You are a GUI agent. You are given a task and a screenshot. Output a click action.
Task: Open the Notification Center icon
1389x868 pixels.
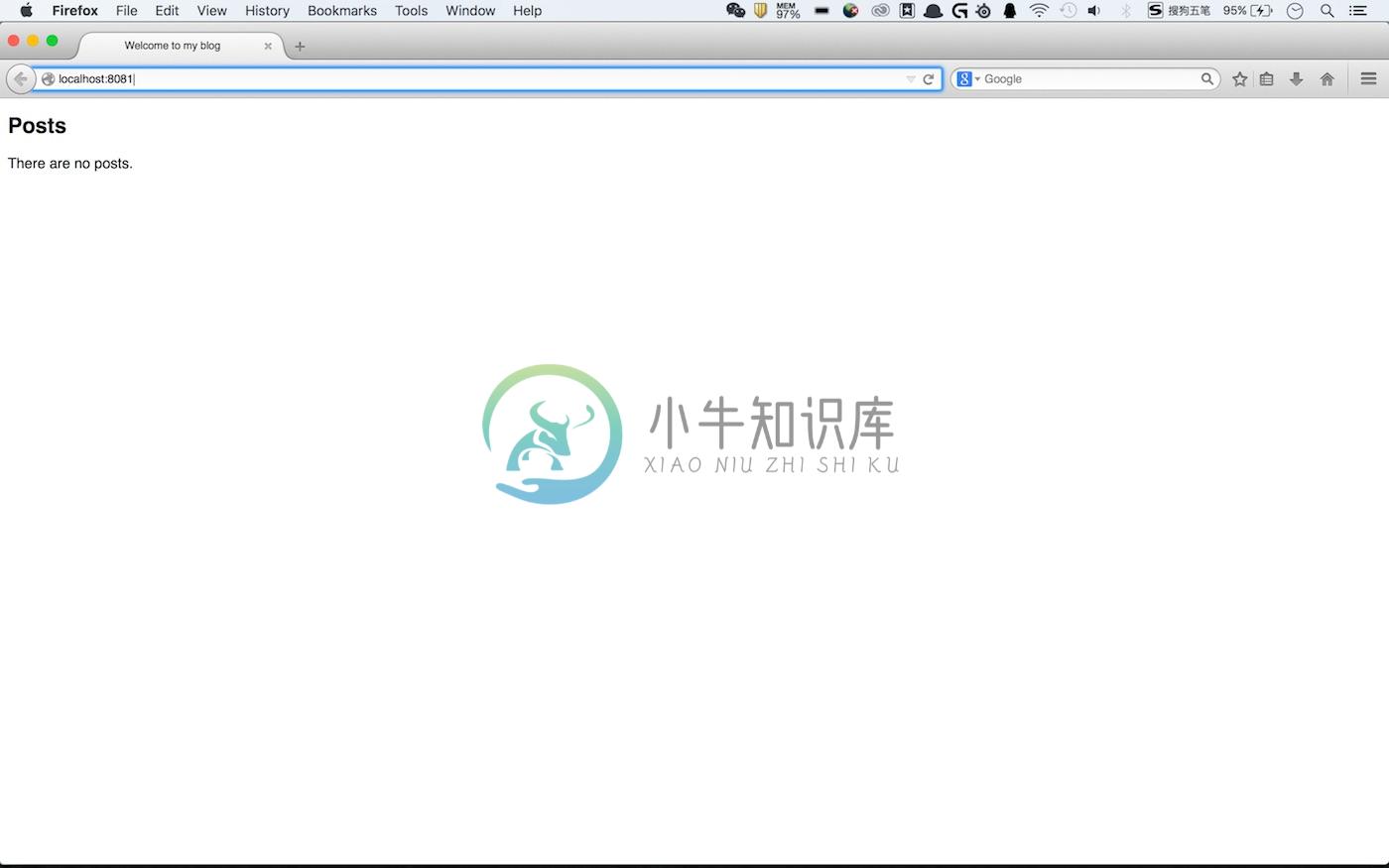1358,11
